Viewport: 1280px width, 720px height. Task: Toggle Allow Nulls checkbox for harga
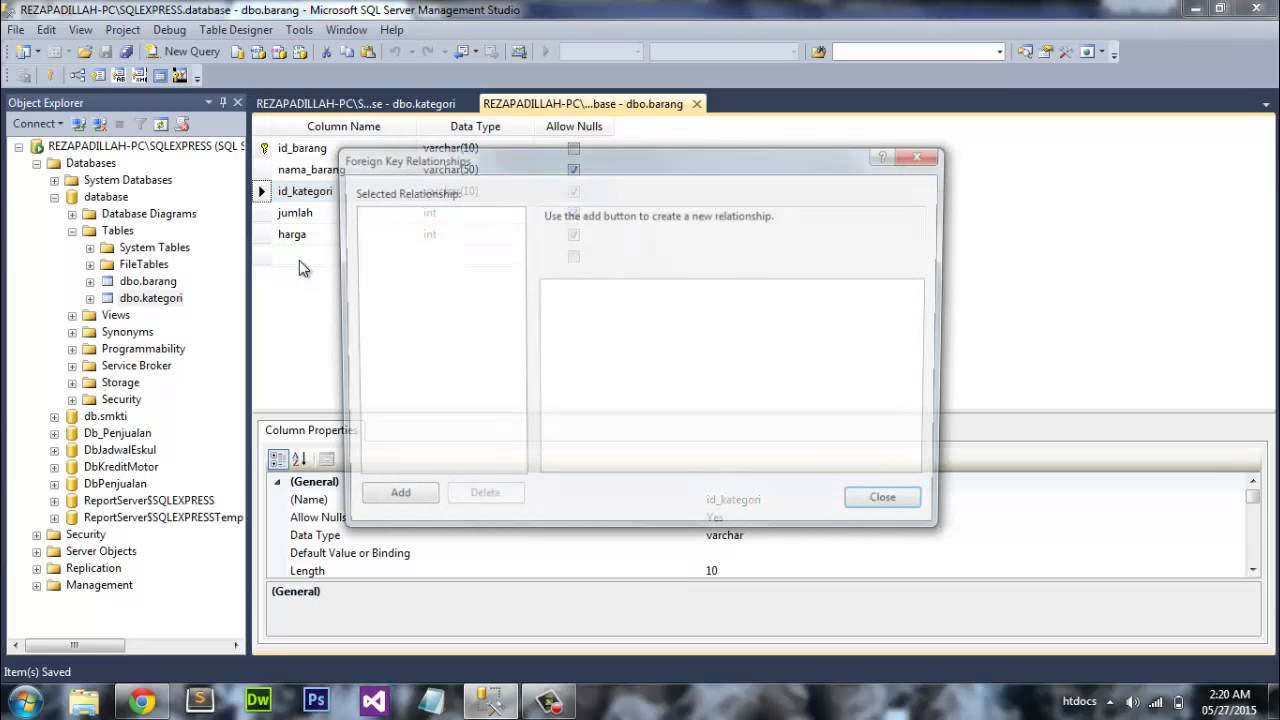point(573,234)
